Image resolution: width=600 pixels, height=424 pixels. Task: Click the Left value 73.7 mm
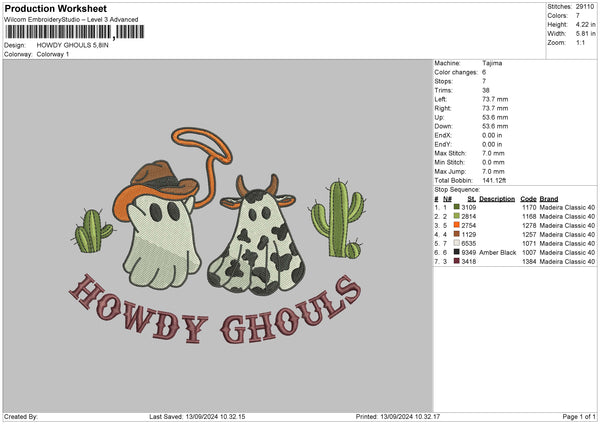495,99
